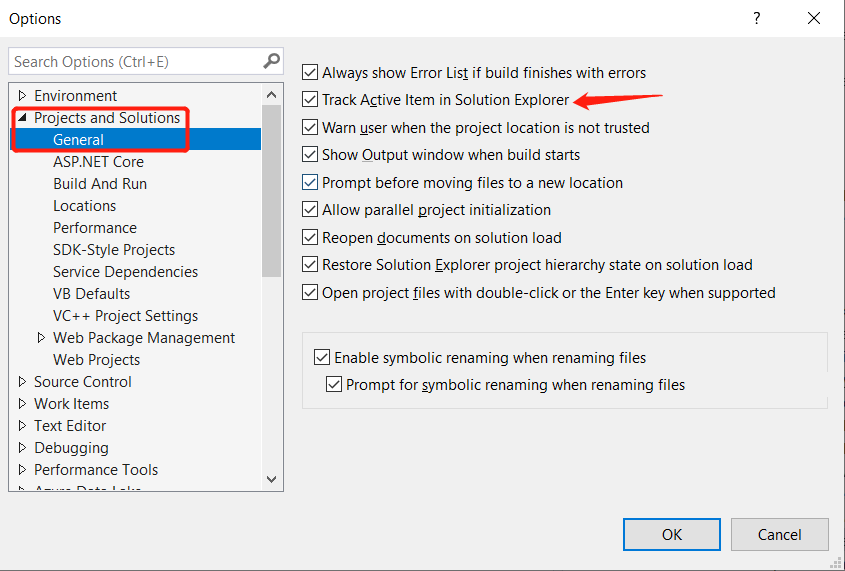Open Service Dependencies page
The height and width of the screenshot is (571, 845).
pos(125,272)
